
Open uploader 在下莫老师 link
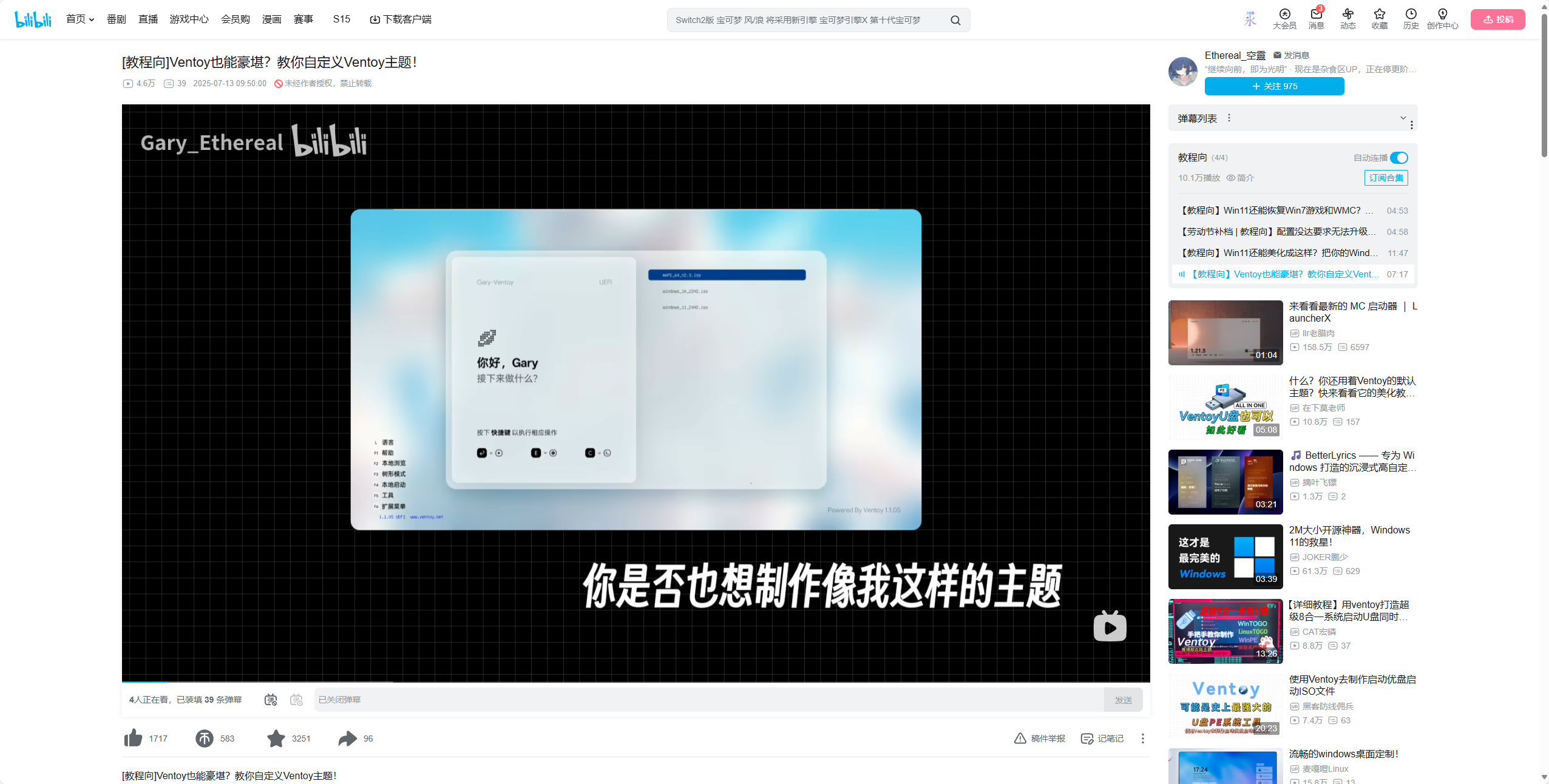pos(1324,408)
